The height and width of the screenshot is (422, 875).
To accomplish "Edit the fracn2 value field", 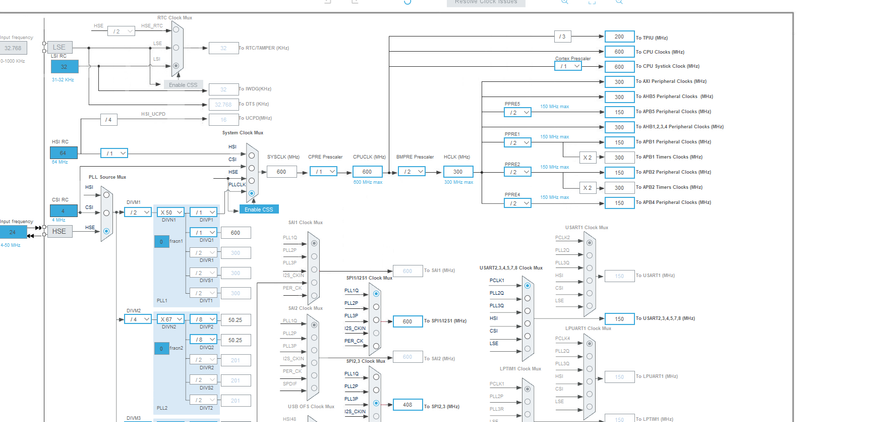I will point(161,348).
